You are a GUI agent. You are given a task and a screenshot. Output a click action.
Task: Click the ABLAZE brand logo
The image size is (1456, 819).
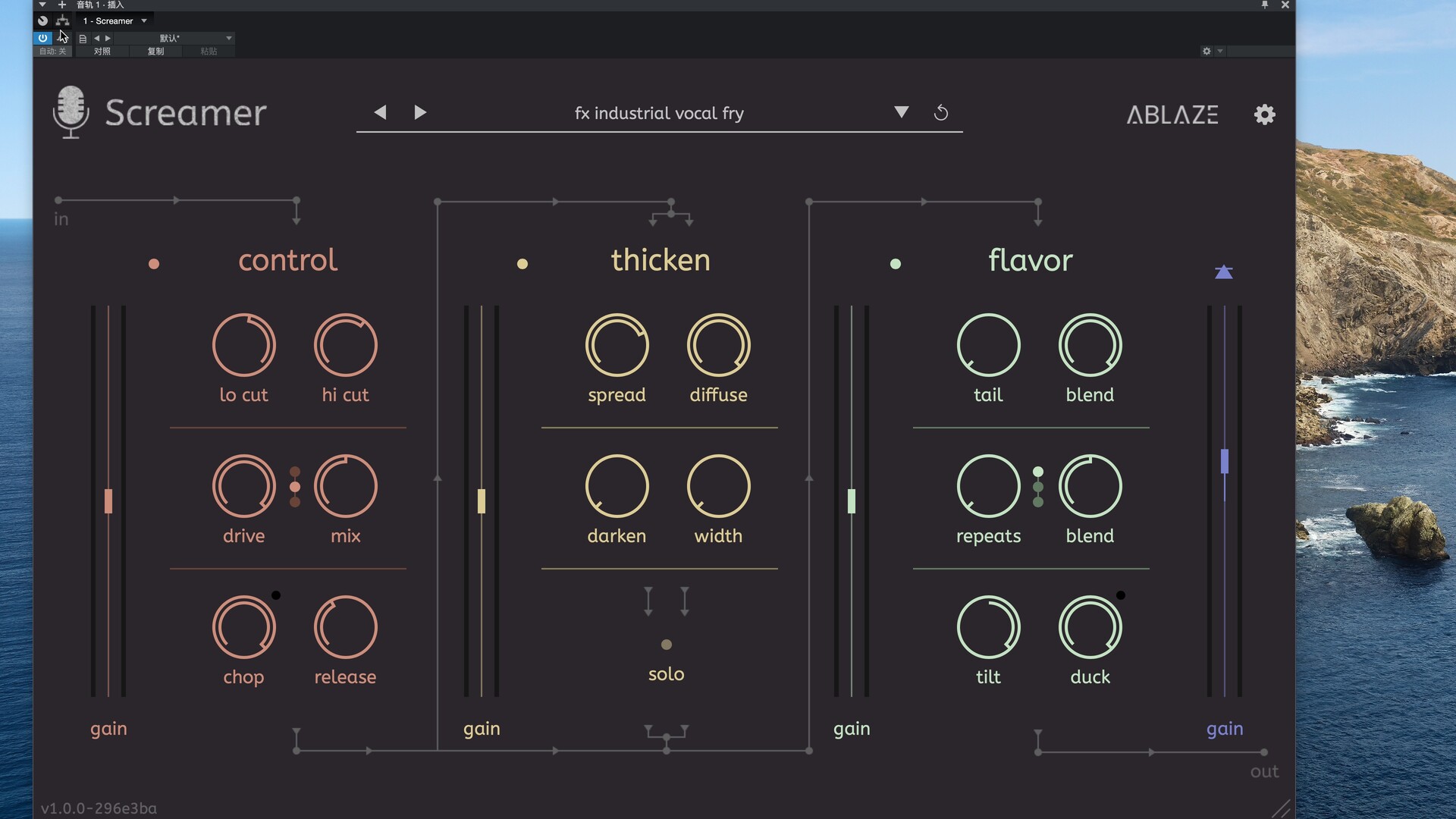click(x=1172, y=115)
